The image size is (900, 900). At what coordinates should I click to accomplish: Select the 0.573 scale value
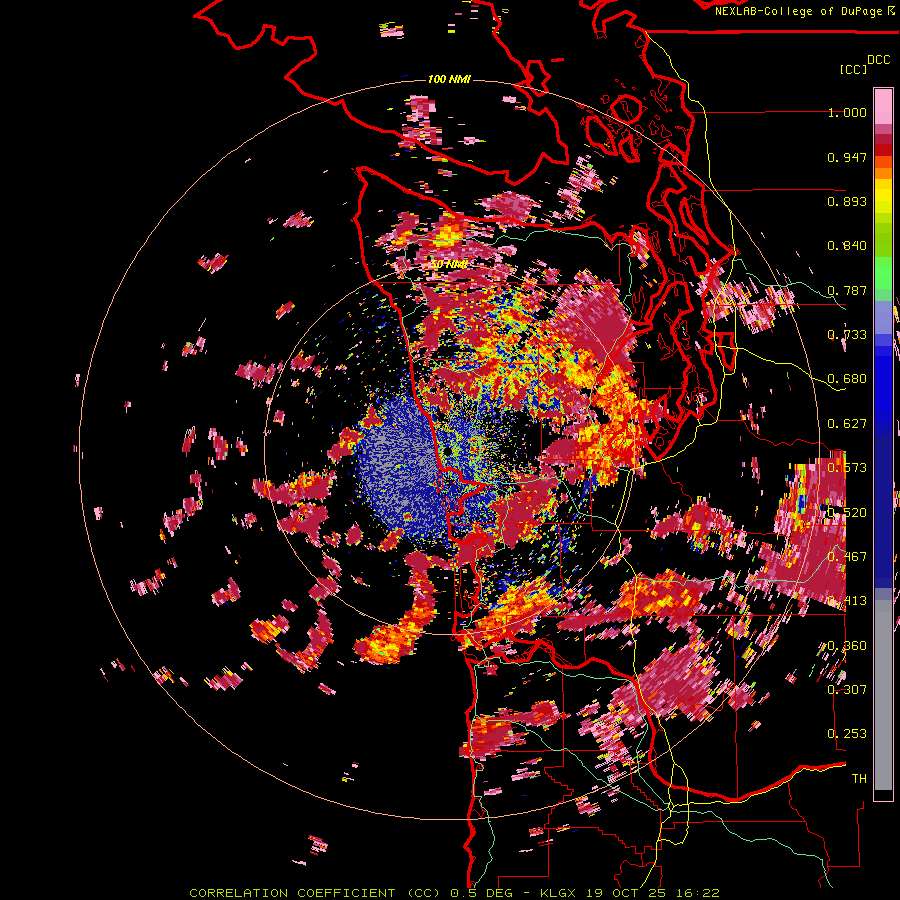pyautogui.click(x=847, y=468)
